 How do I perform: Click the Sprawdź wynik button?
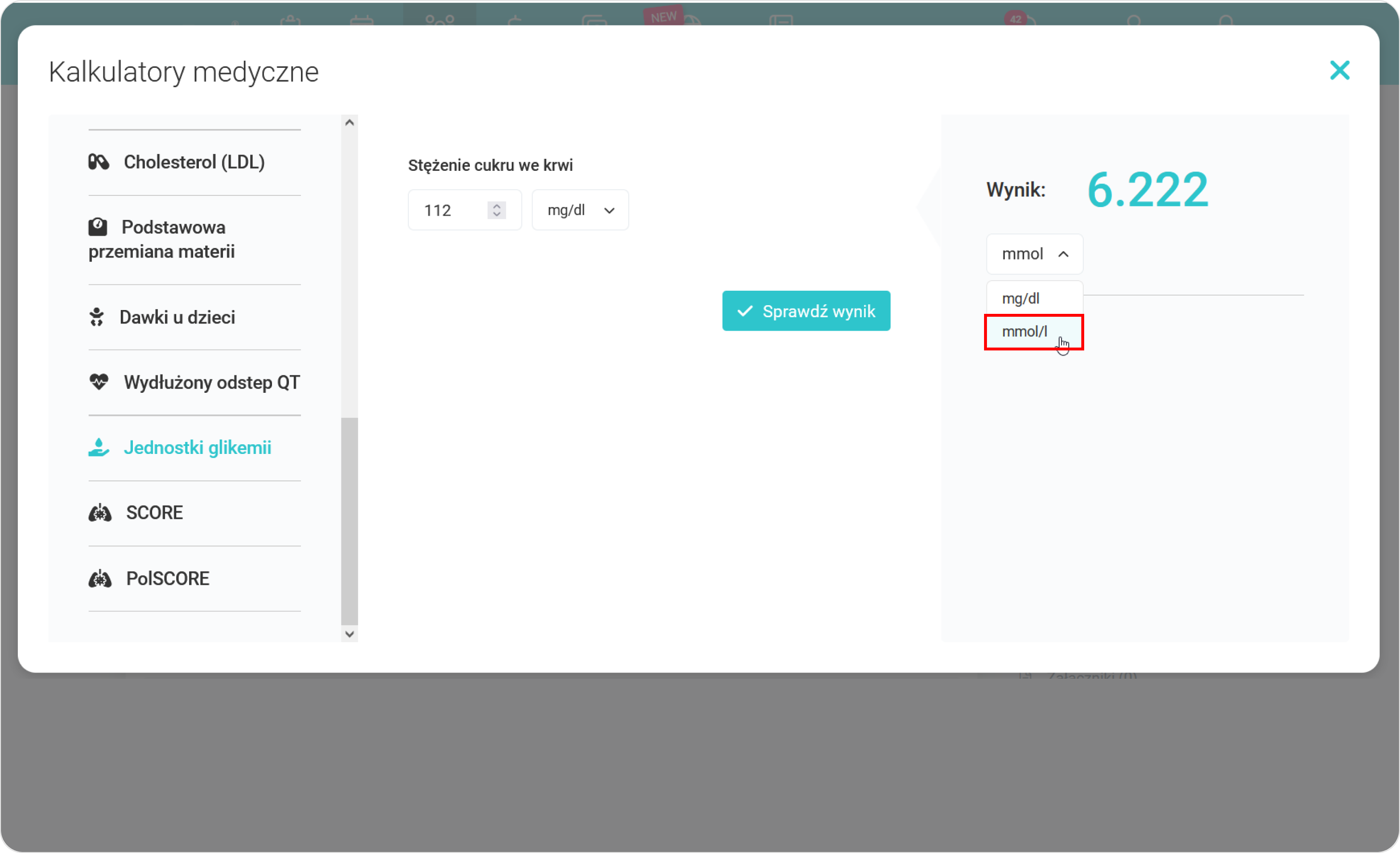(x=806, y=311)
